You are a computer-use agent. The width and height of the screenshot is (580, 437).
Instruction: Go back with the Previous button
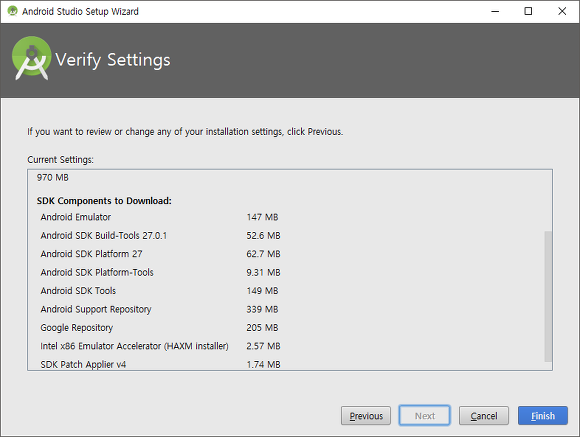[366, 416]
